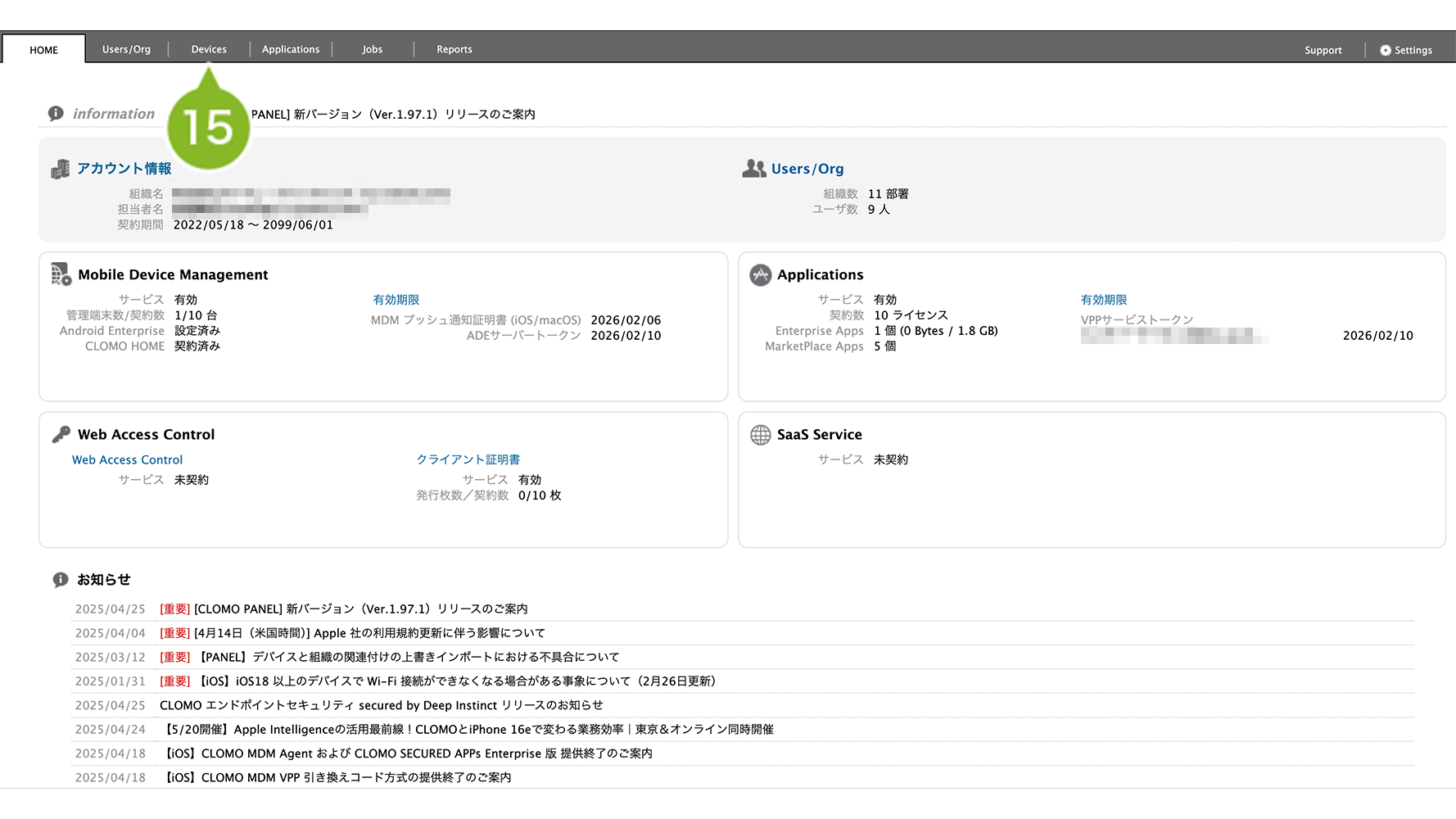Viewport: 1456px width, 819px height.
Task: Click the contract period 2022/05/18 ～ 2099/06/01
Action: click(253, 224)
